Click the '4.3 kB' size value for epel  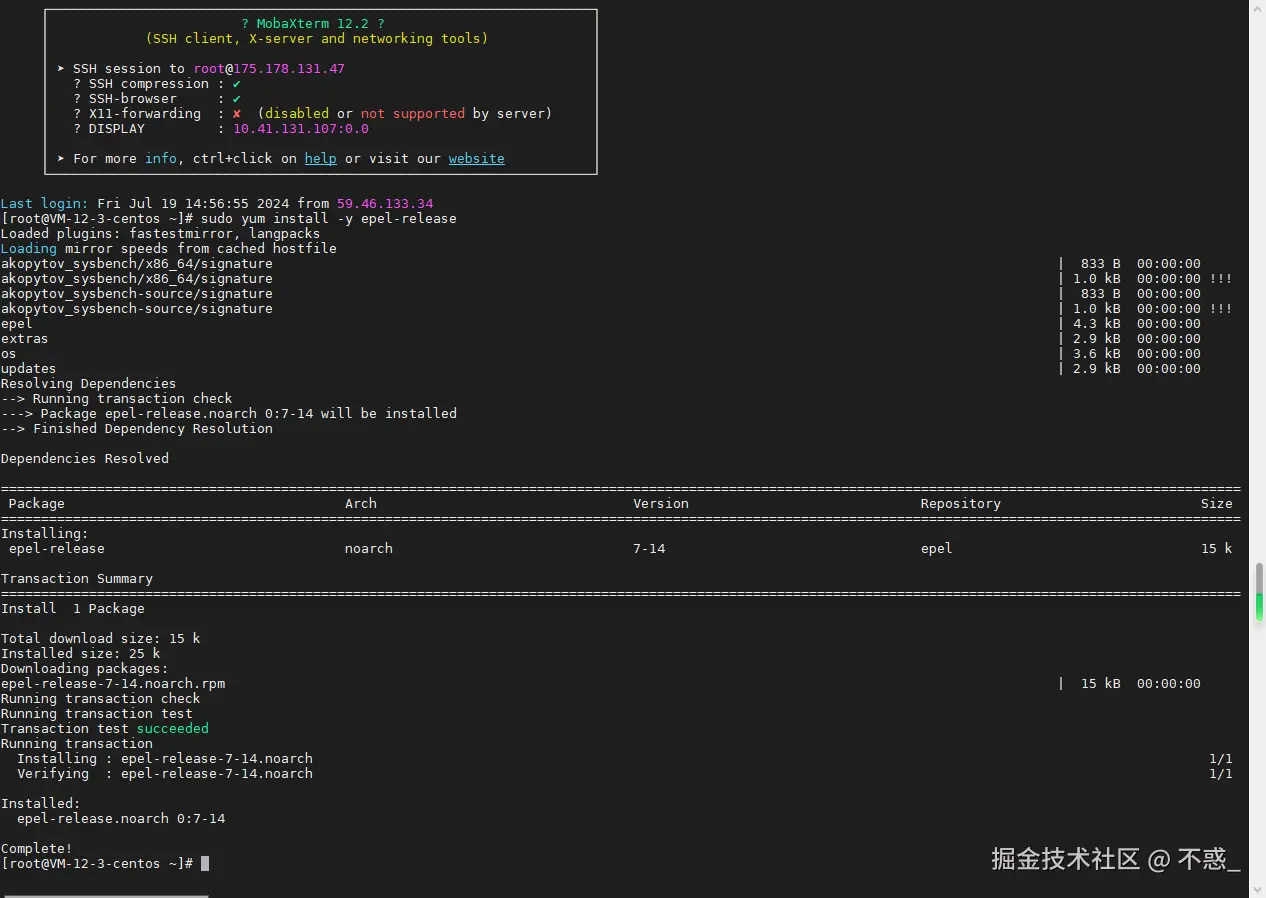point(1097,323)
